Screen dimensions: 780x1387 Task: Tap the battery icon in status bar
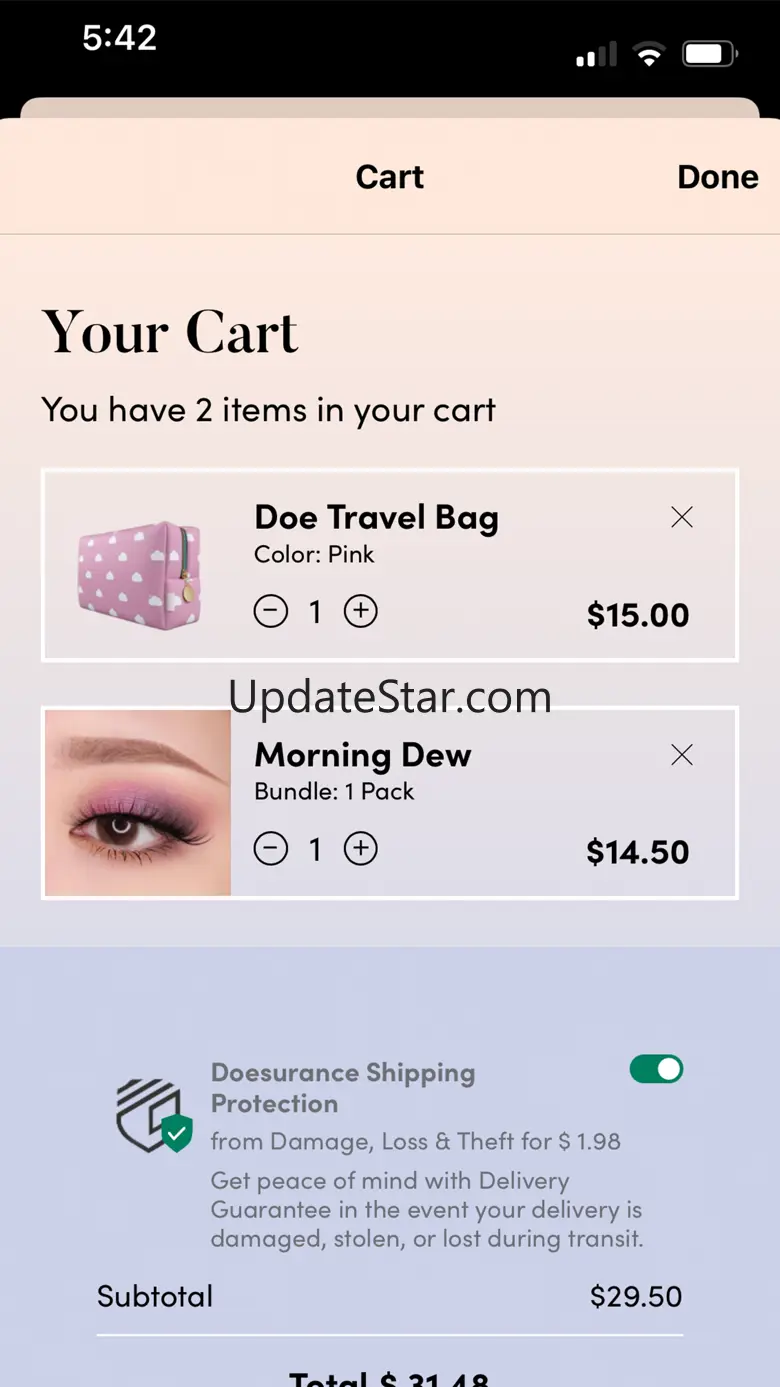(x=709, y=54)
